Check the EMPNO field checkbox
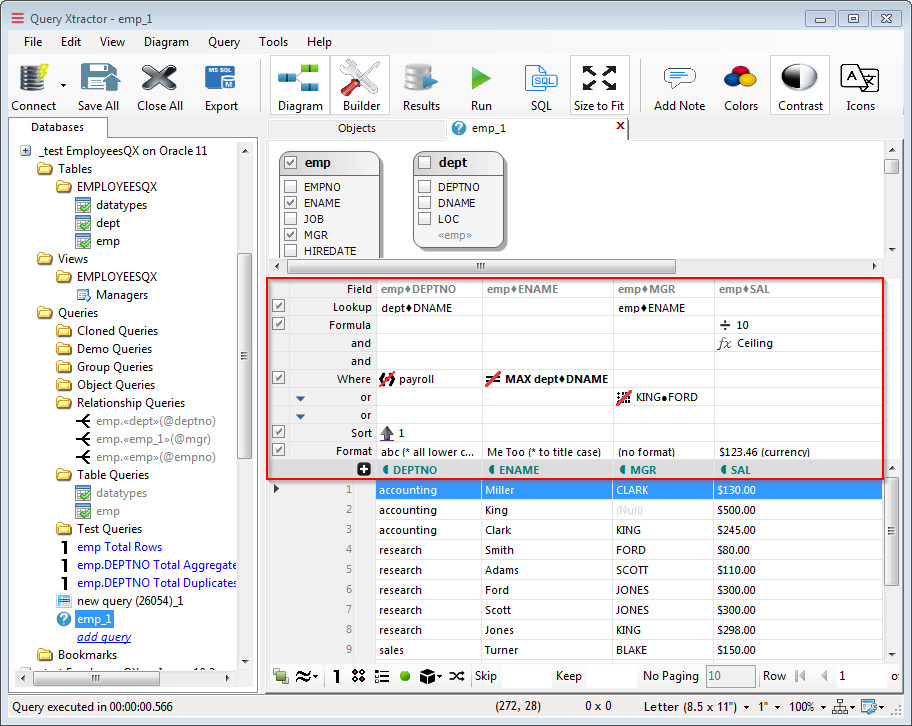The height and width of the screenshot is (726, 912). pyautogui.click(x=291, y=187)
